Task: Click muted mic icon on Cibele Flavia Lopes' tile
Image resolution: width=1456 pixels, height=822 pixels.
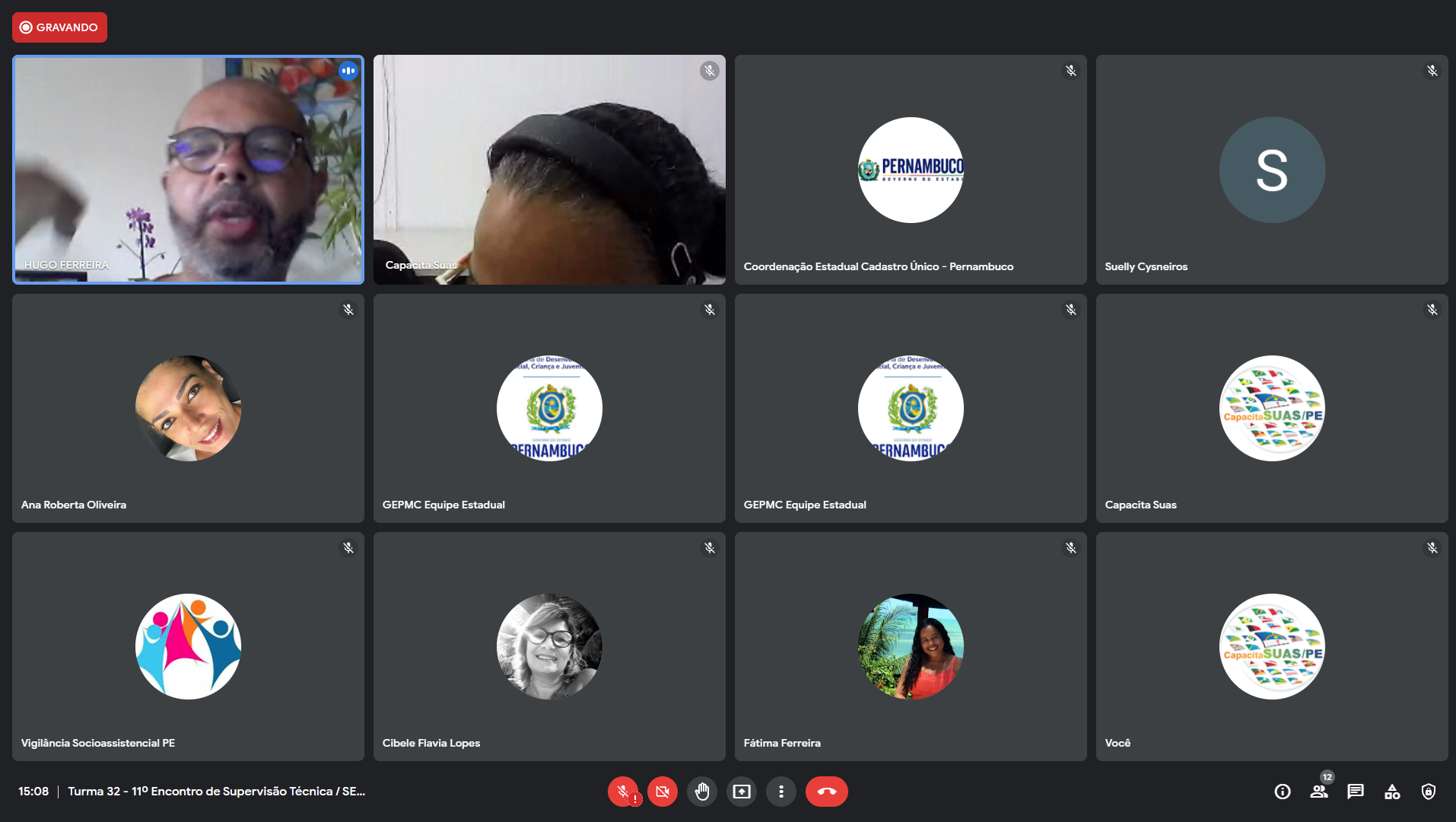Action: pos(710,548)
